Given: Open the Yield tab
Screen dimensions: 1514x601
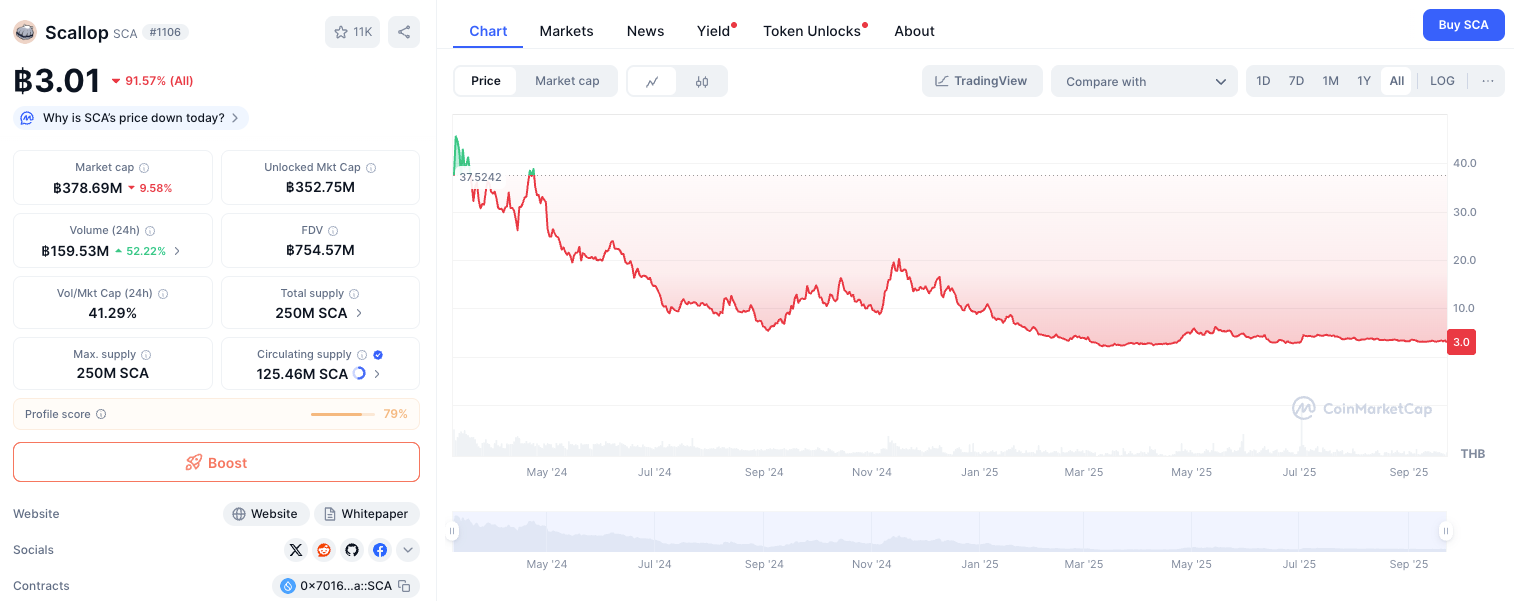Looking at the screenshot, I should [x=714, y=31].
